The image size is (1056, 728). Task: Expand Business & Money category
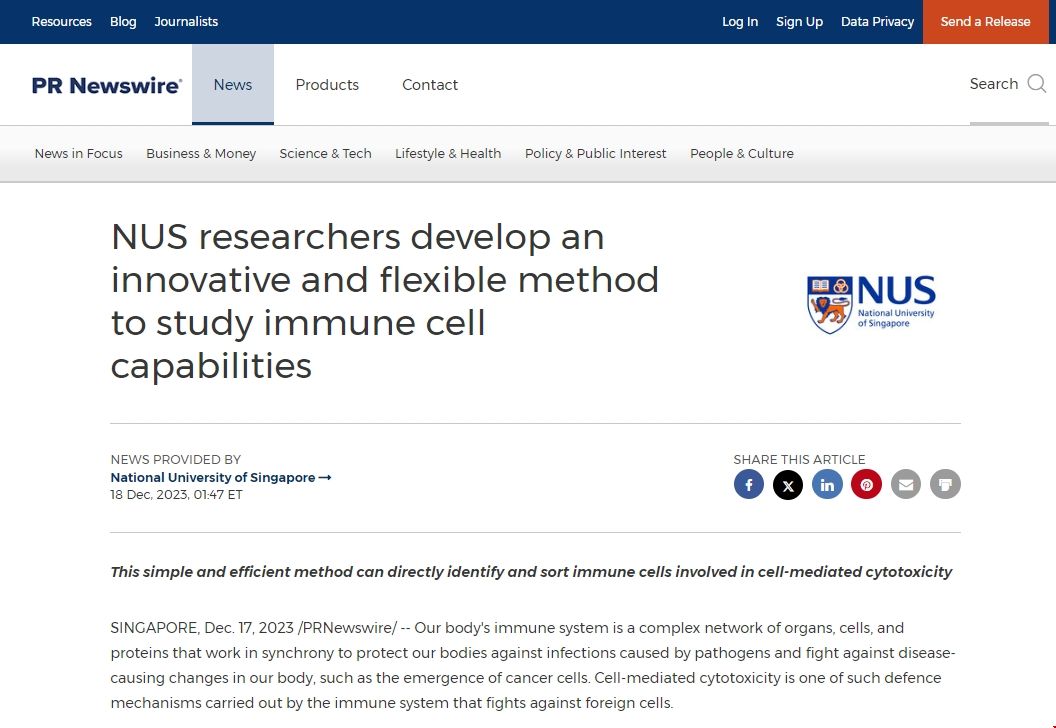(x=201, y=154)
